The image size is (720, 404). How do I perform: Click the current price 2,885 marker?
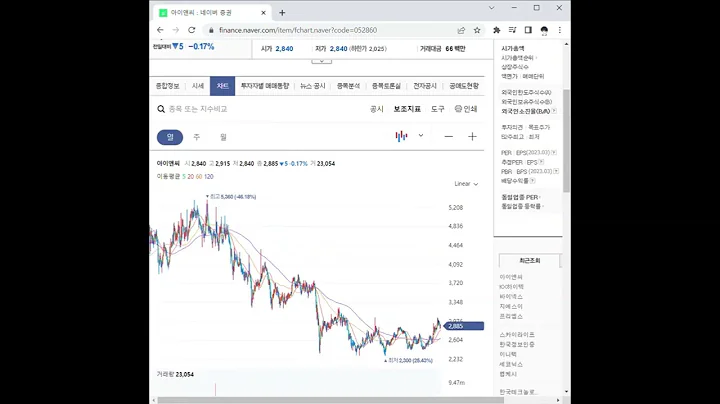(464, 326)
